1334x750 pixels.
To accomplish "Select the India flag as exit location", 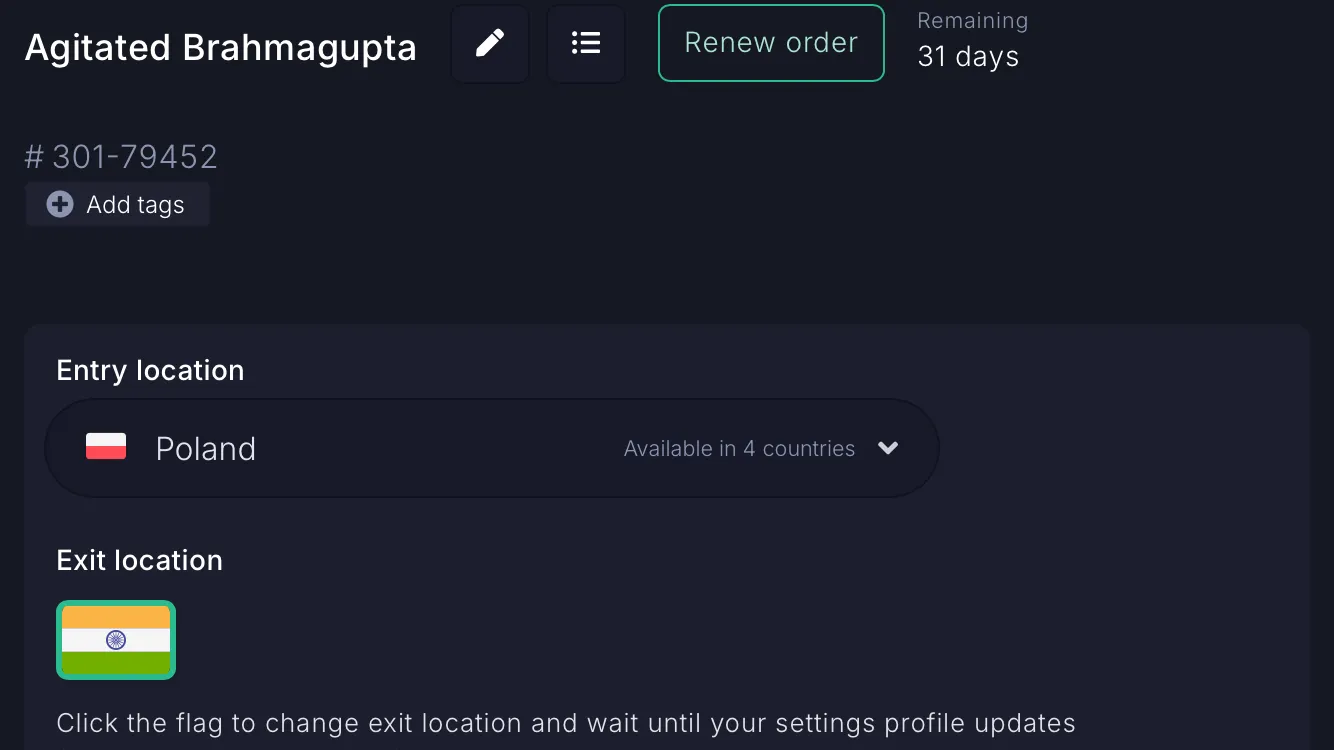I will point(116,640).
